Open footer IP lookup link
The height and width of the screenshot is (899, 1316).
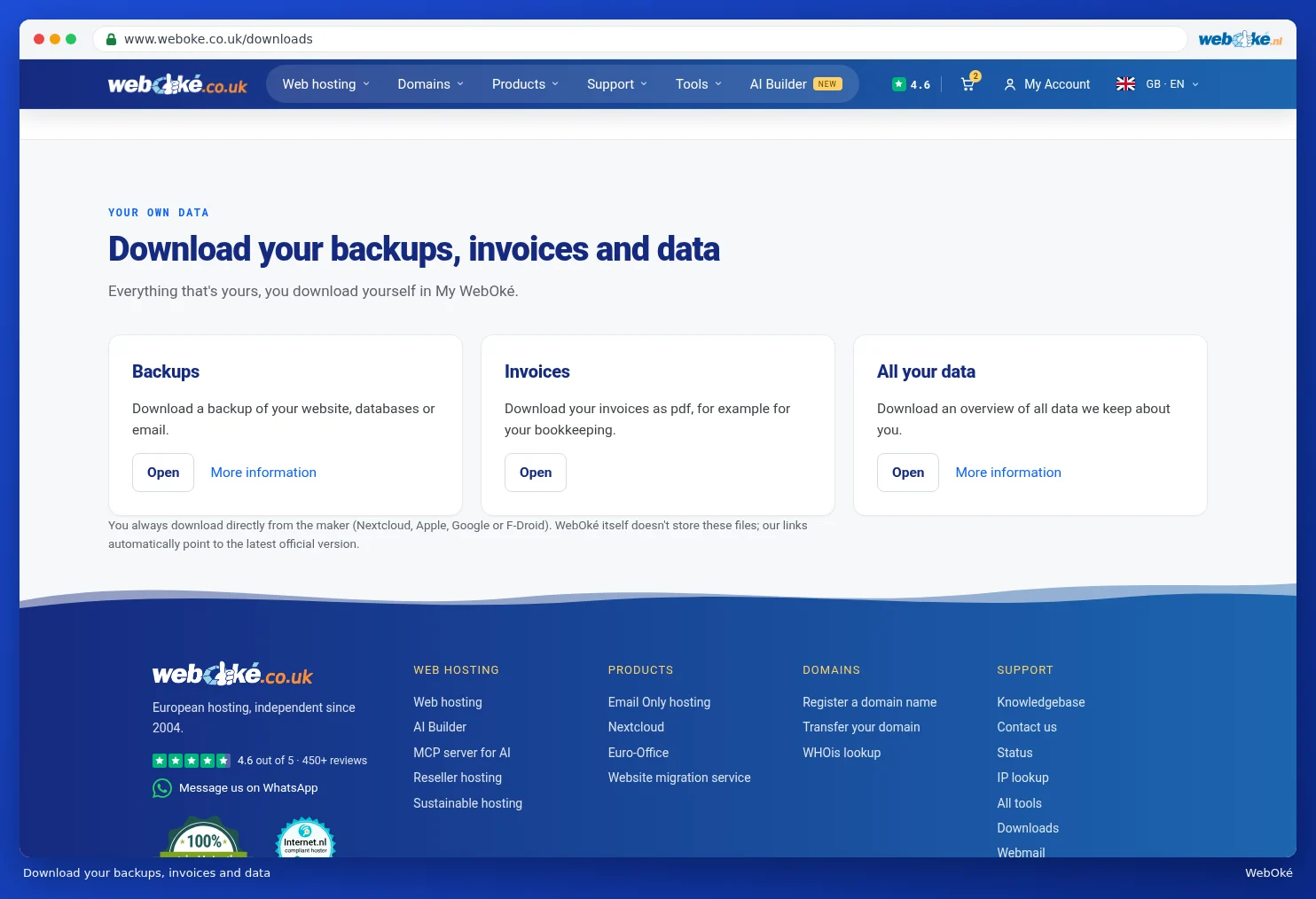1022,778
